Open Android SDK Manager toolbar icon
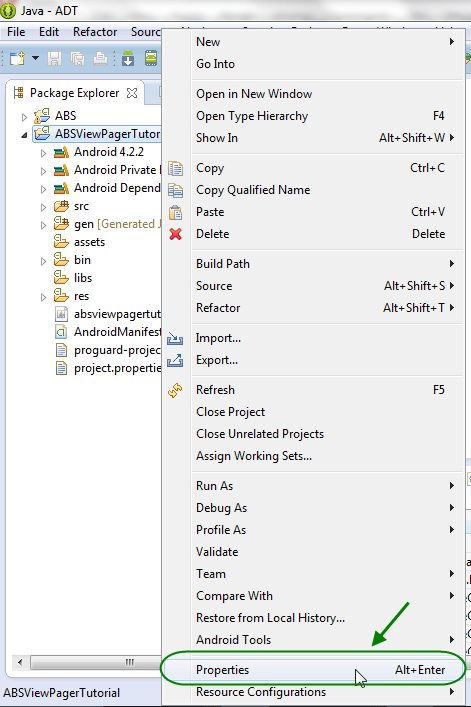The image size is (471, 707). tap(128, 59)
